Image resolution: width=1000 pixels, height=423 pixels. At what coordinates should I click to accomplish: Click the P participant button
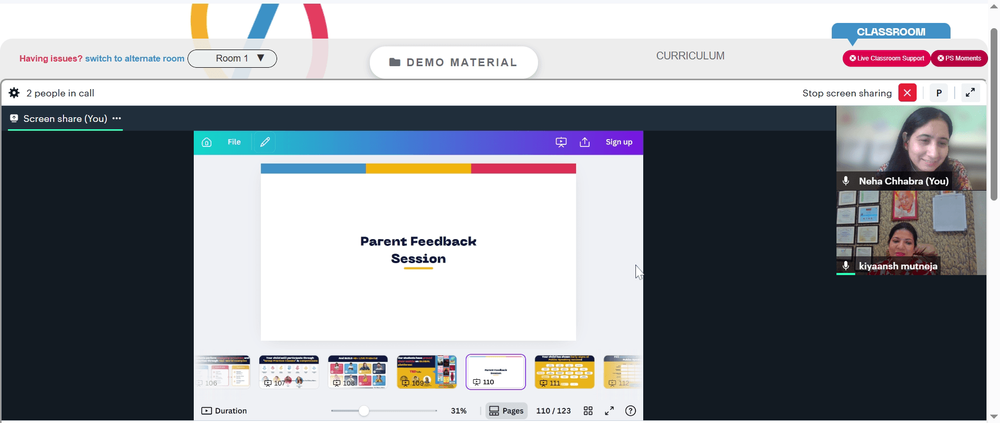pos(938,93)
